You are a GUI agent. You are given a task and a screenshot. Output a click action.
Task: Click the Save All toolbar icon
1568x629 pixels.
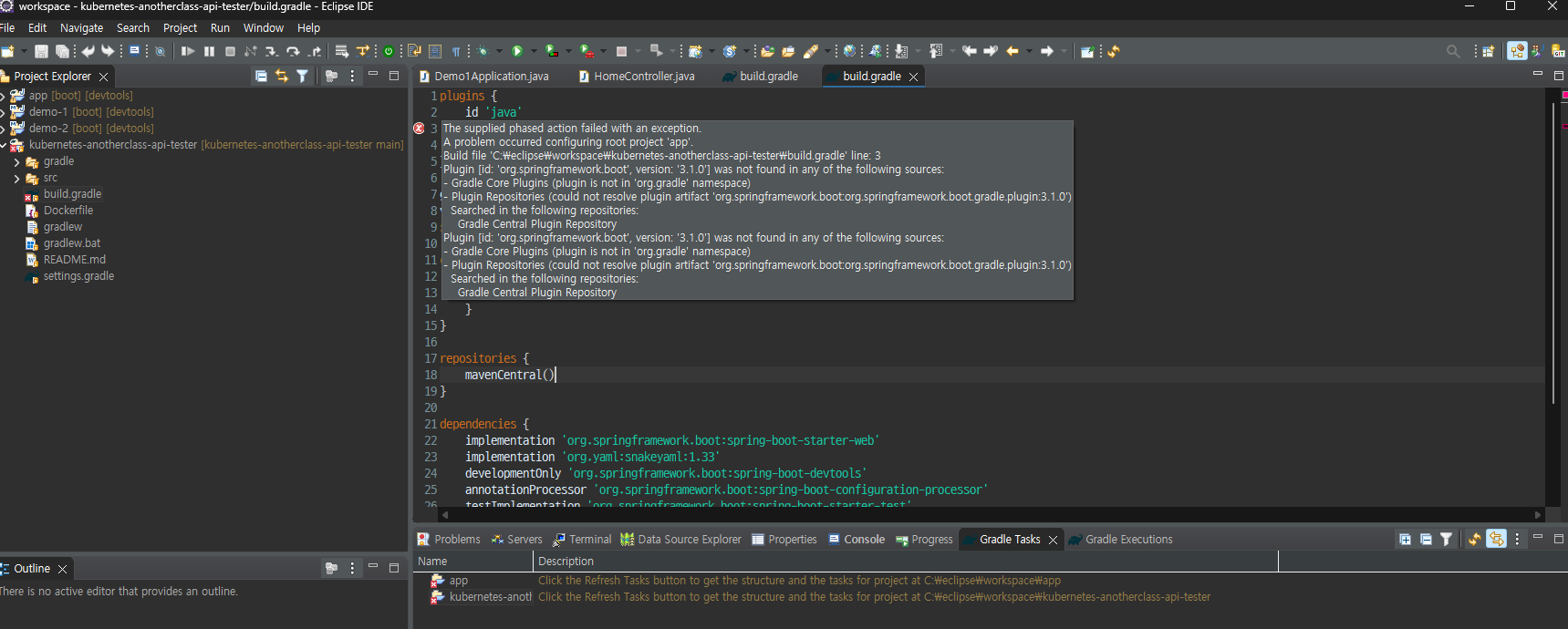(62, 51)
